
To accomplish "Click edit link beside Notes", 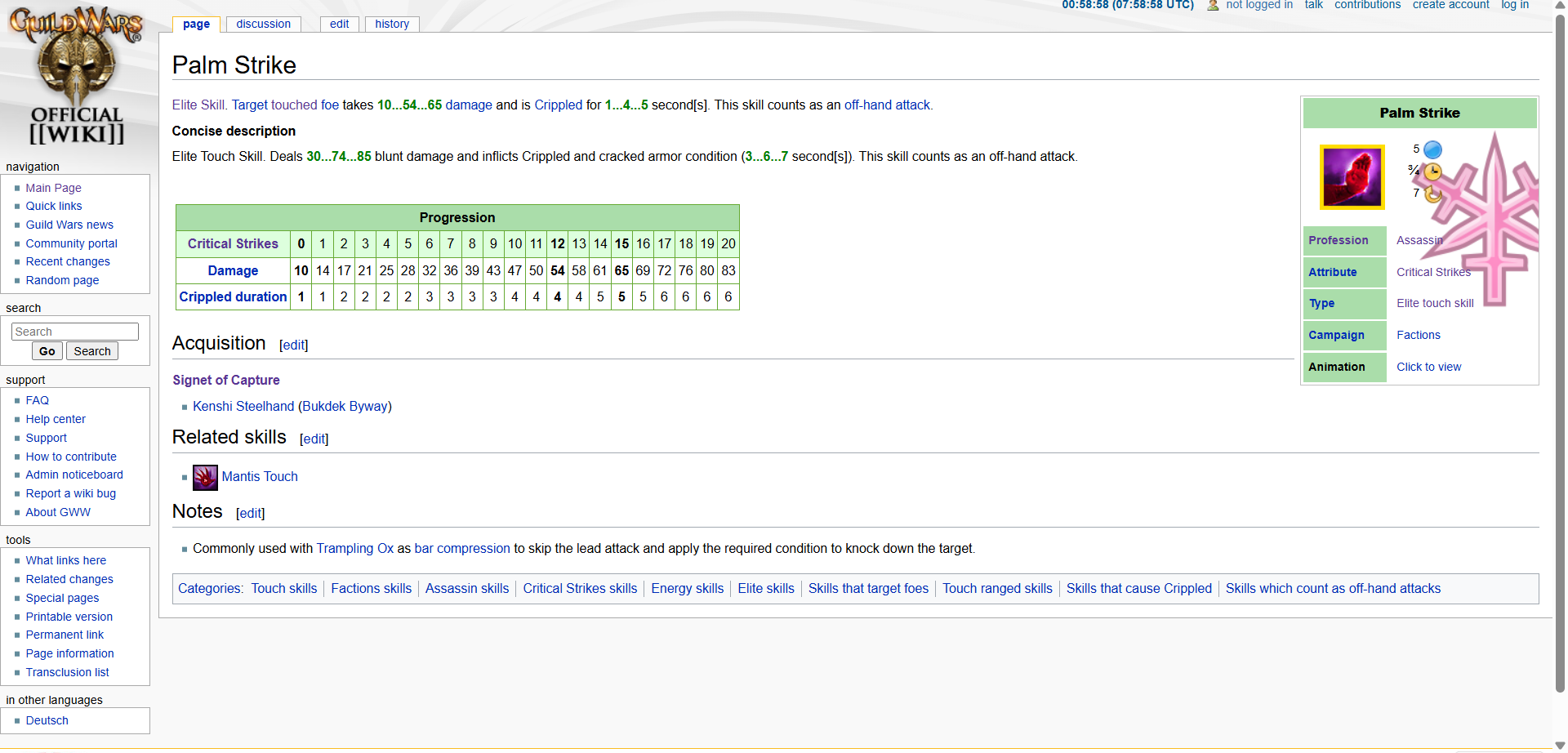I will point(251,514).
